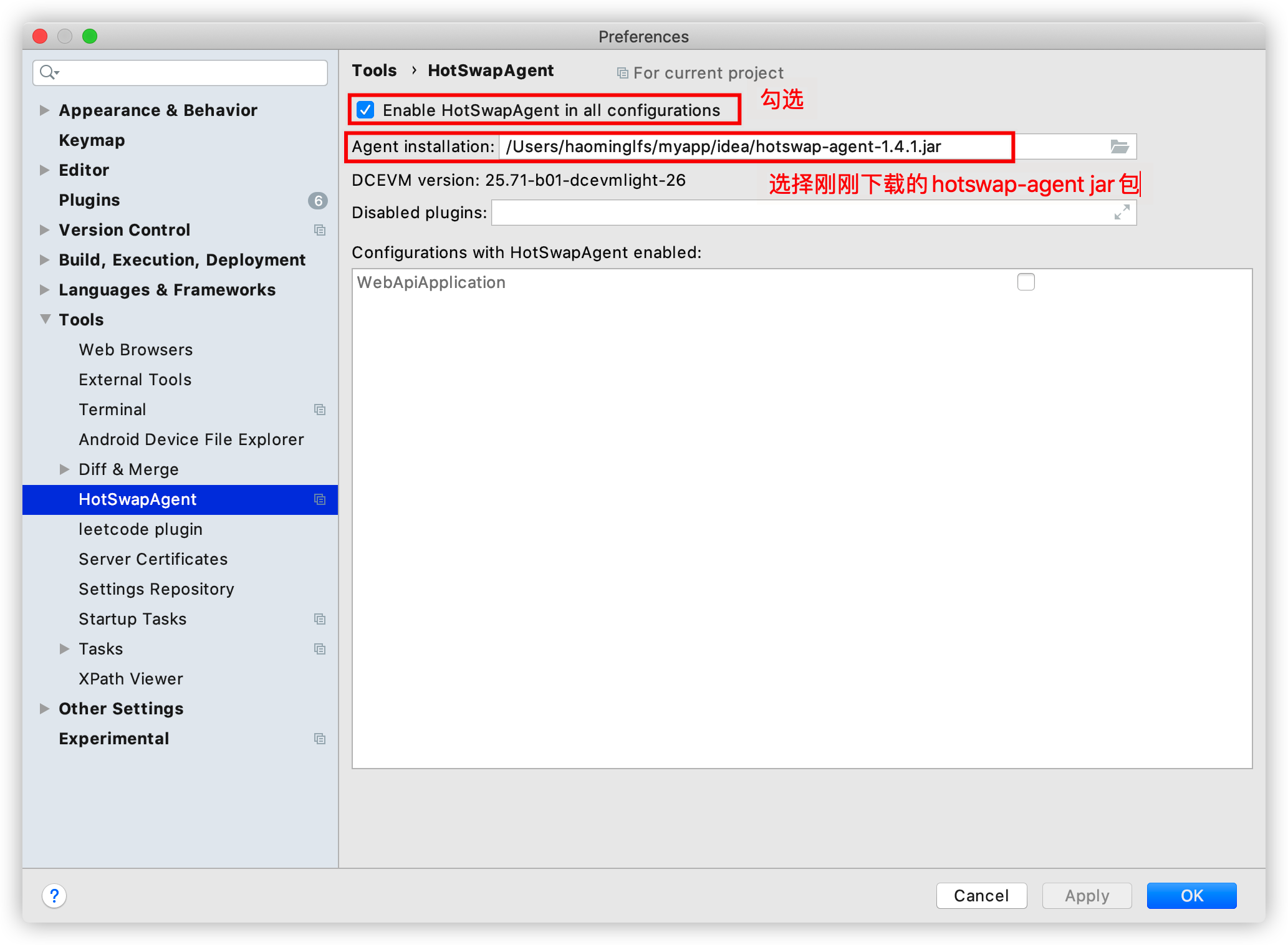Viewport: 1288px width, 945px height.
Task: Toggle Enable HotSwapAgent in all configurations
Action: 366,110
